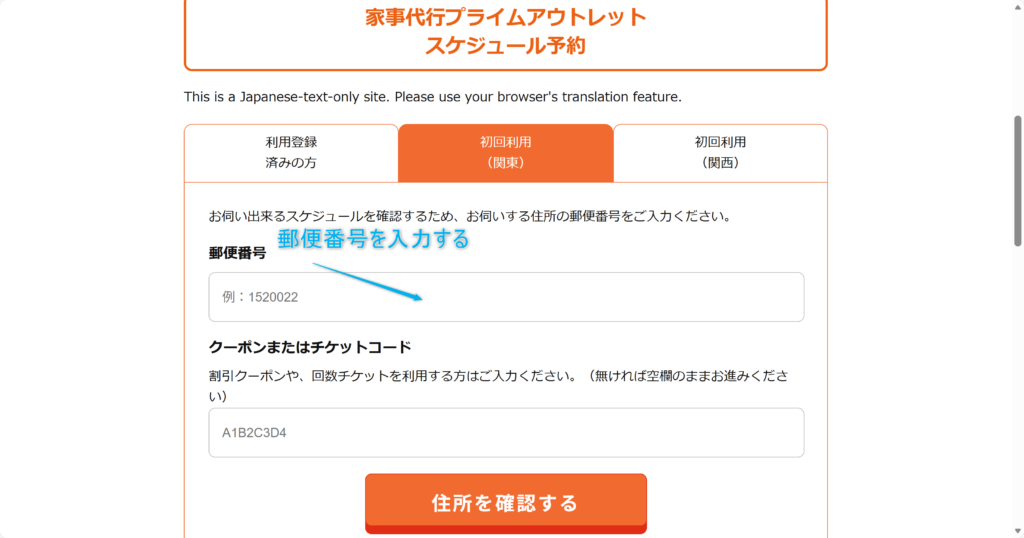Switch to the 利用登録済みの方 tab
The image size is (1024, 538).
tap(291, 152)
